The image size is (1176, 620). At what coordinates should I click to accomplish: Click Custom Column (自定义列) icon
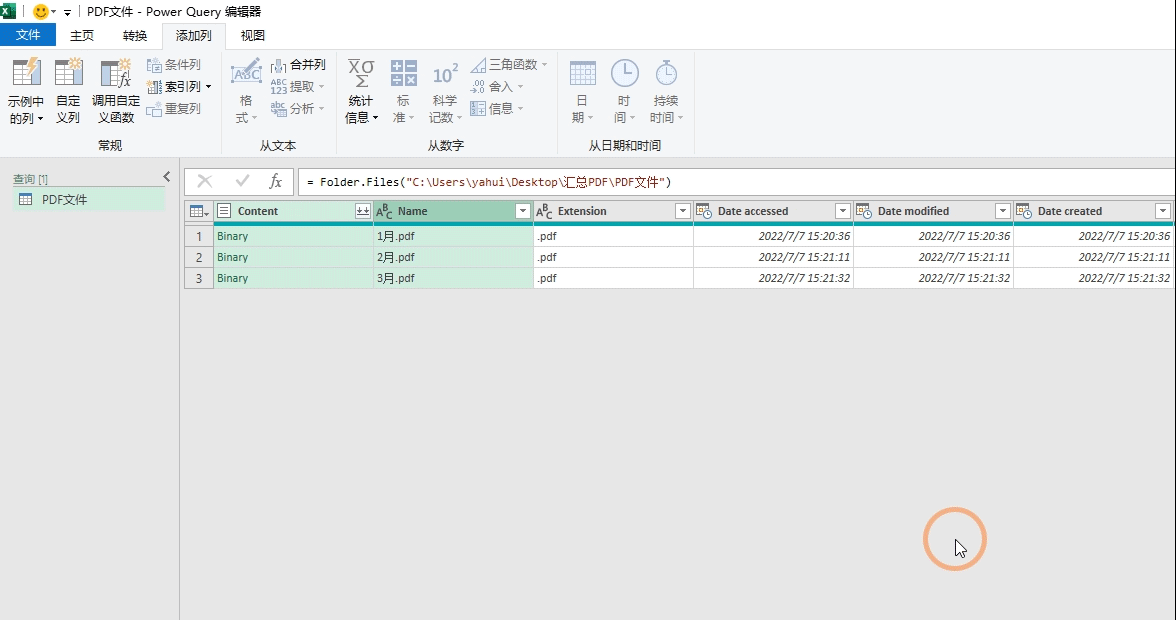[68, 73]
